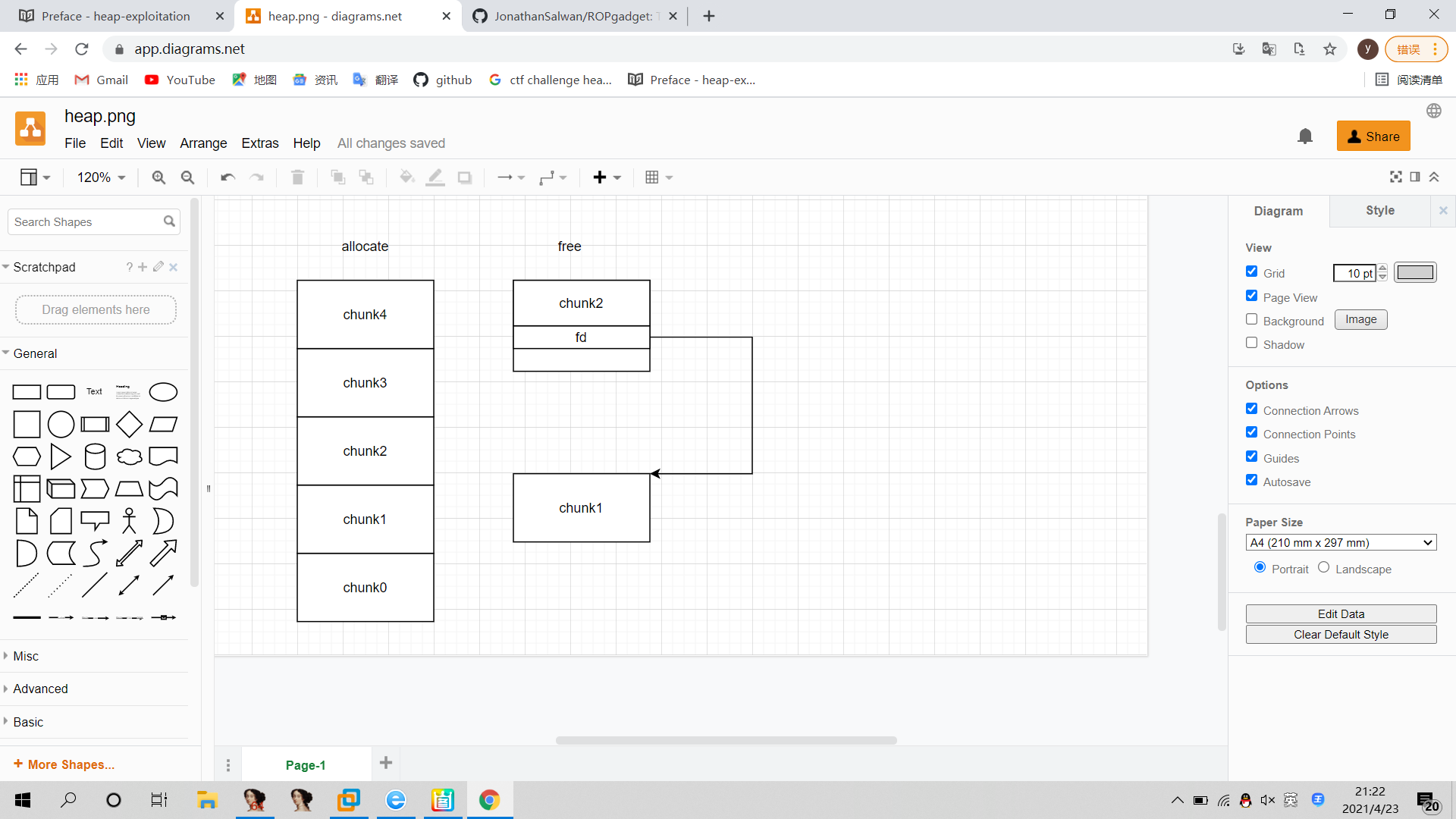
Task: Enable the Shadow checkbox
Action: tap(1251, 343)
